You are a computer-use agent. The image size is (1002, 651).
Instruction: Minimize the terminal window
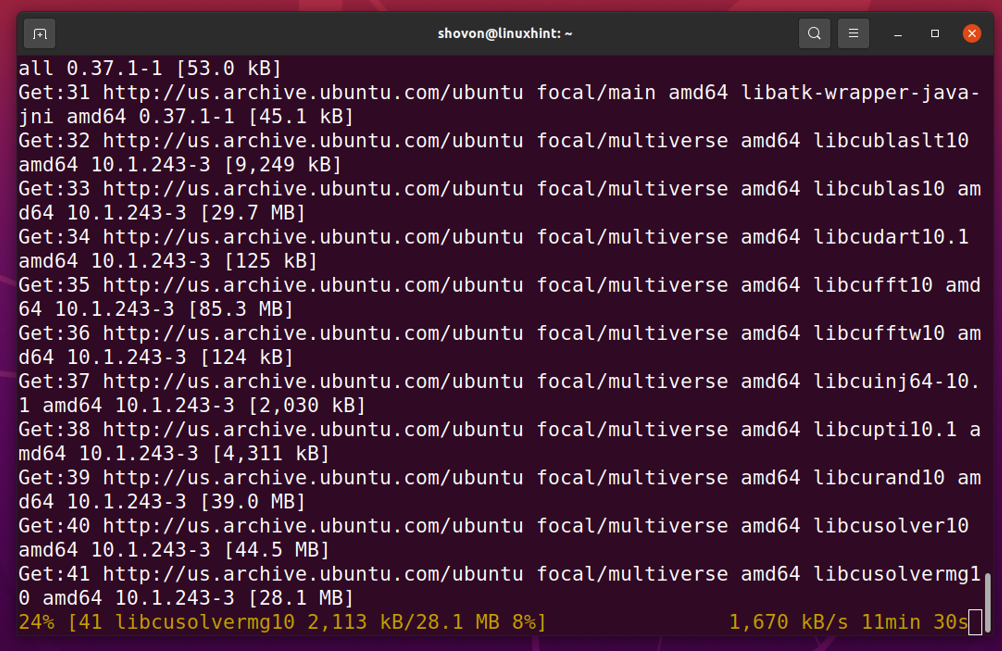pos(898,34)
